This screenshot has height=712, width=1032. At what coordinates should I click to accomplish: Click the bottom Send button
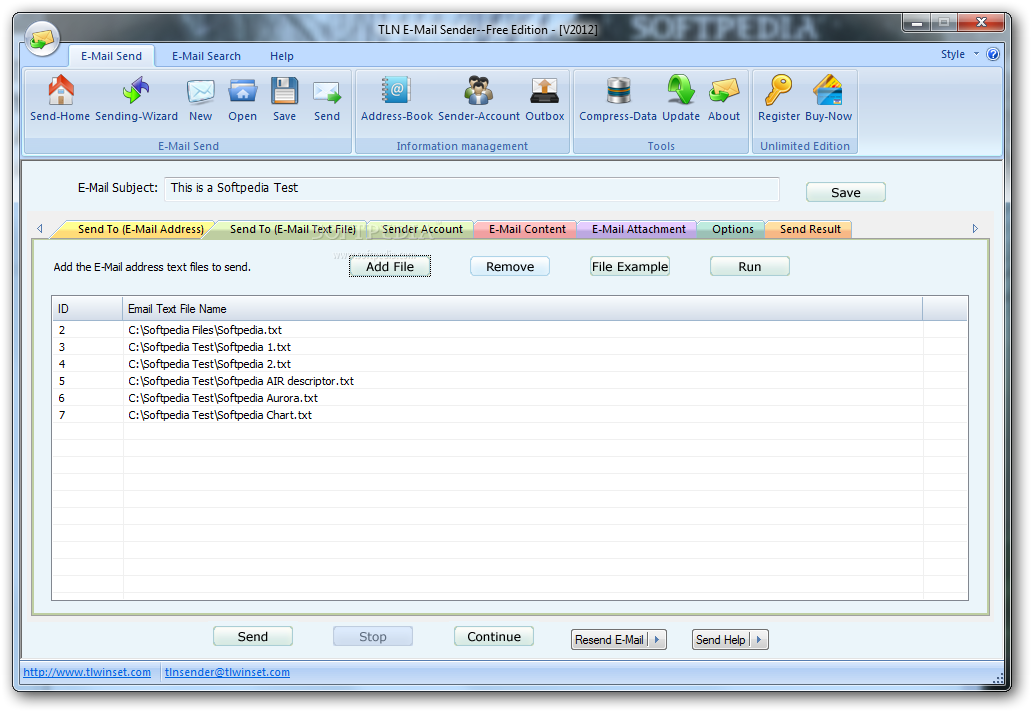pos(253,636)
